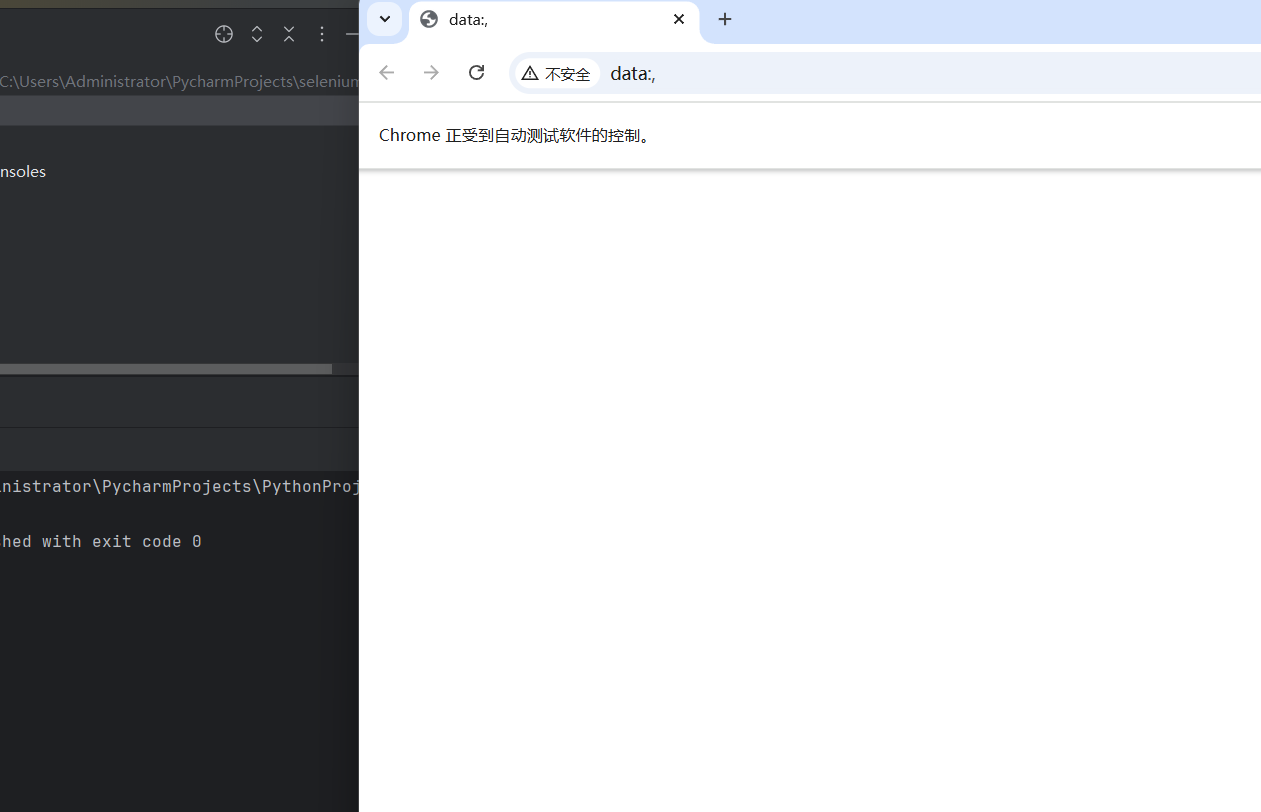Reload the data:, page
Screen dimensions: 1261x812
476,72
